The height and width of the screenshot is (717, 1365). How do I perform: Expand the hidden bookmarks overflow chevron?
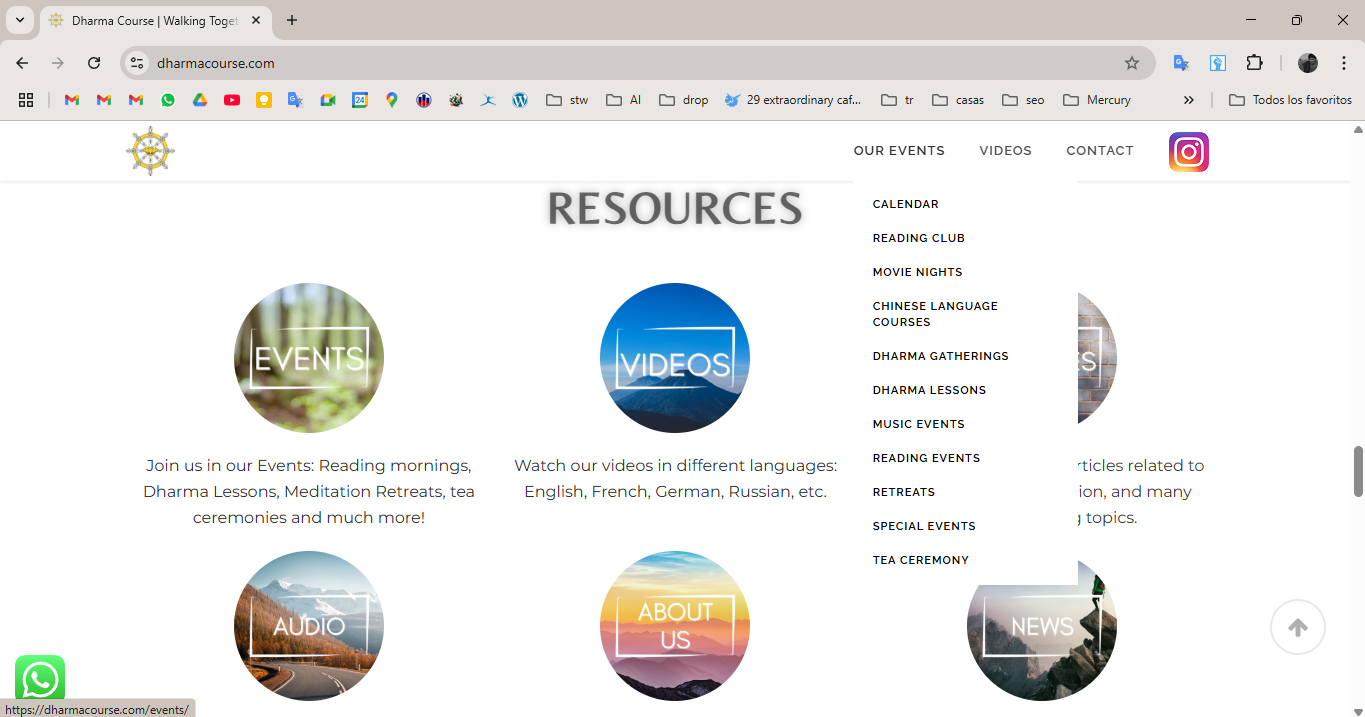pyautogui.click(x=1188, y=100)
